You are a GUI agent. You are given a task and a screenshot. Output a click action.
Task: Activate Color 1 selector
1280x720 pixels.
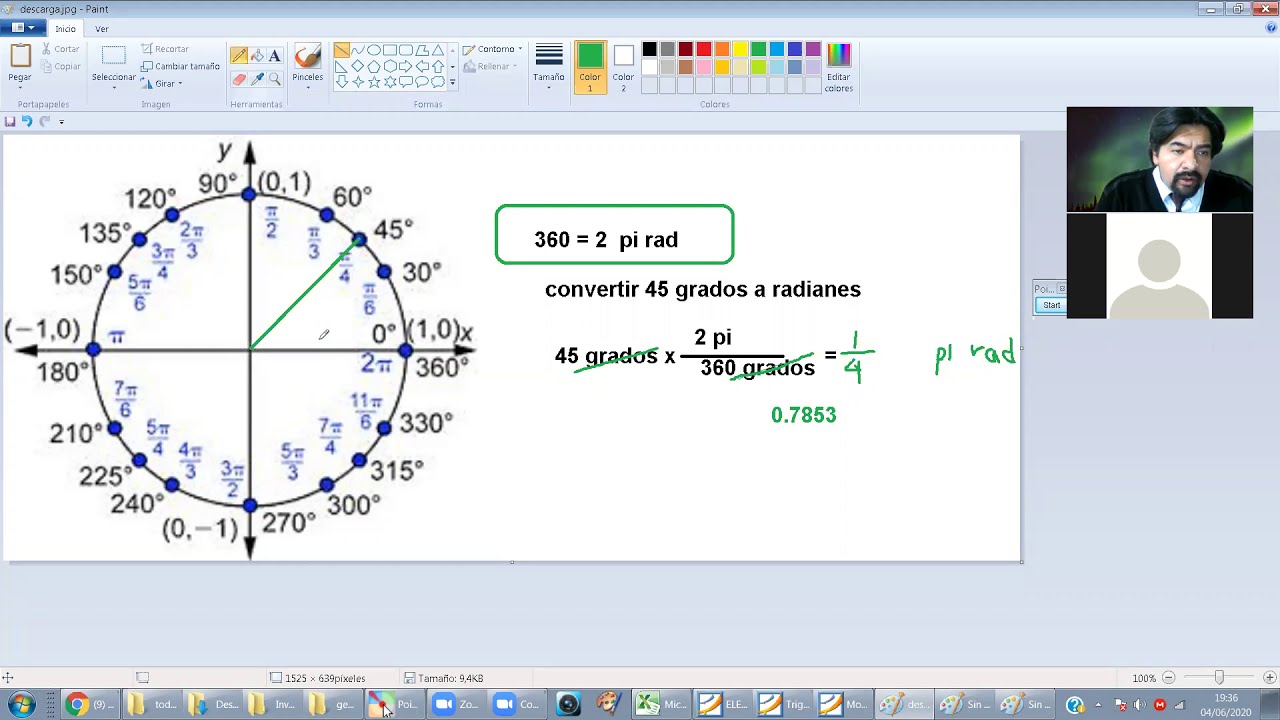(590, 68)
